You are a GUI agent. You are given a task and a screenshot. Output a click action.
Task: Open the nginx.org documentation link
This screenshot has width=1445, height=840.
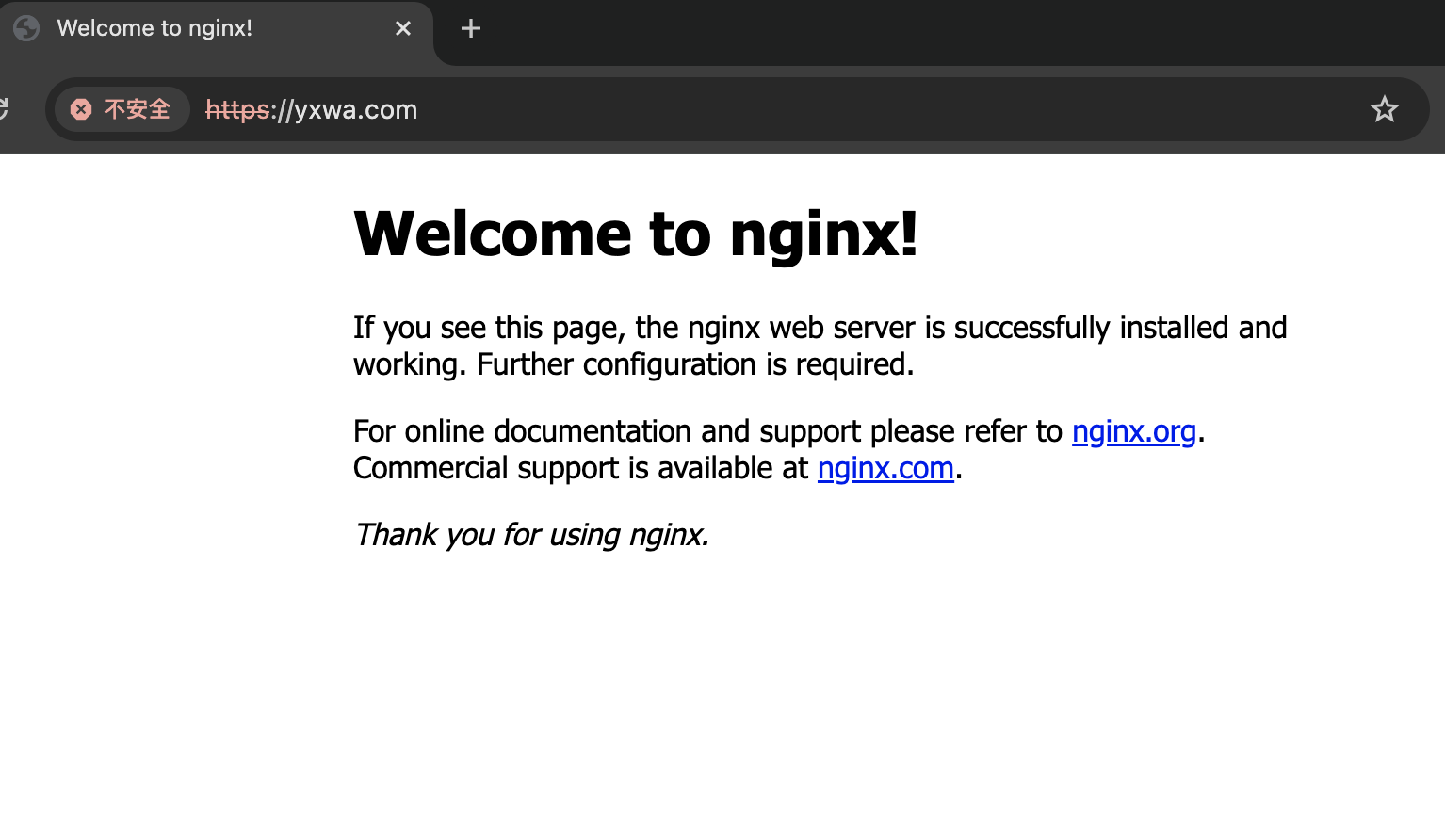tap(1133, 431)
